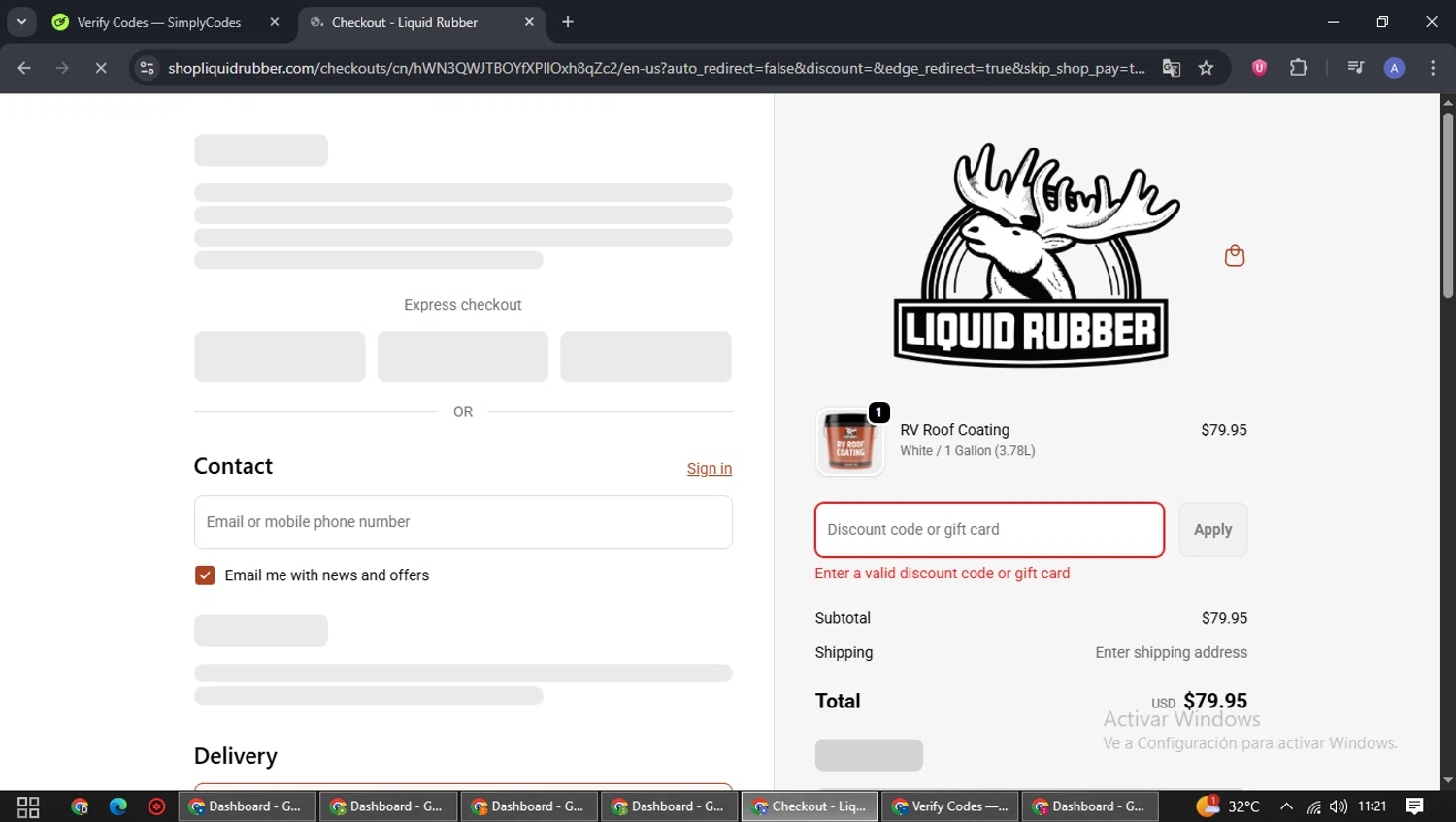Open a new browser tab

coord(568,22)
